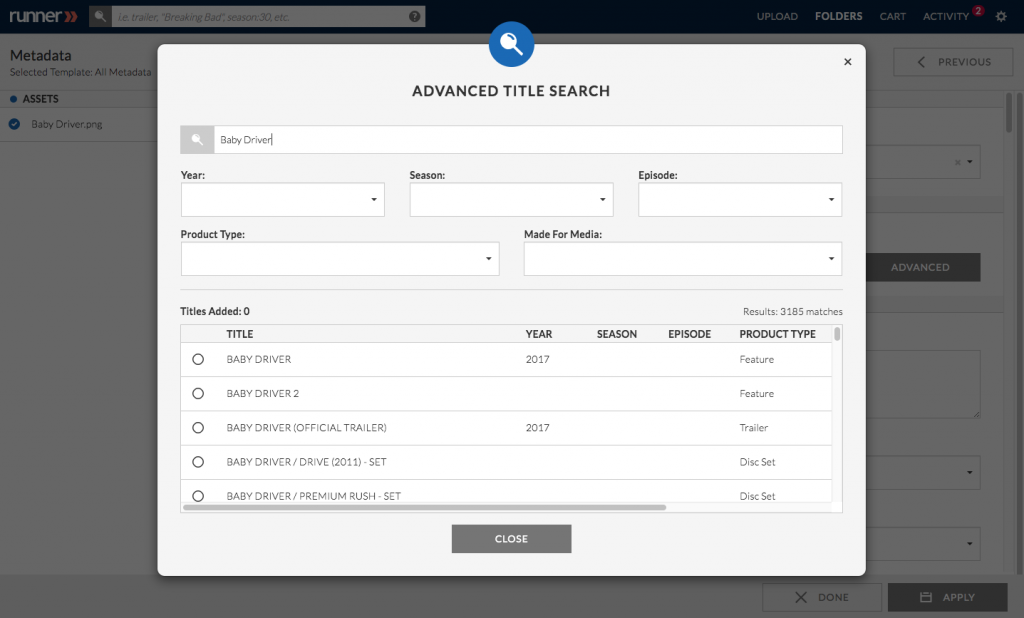Open the Episode dropdown
Image resolution: width=1024 pixels, height=618 pixels.
pyautogui.click(x=740, y=199)
